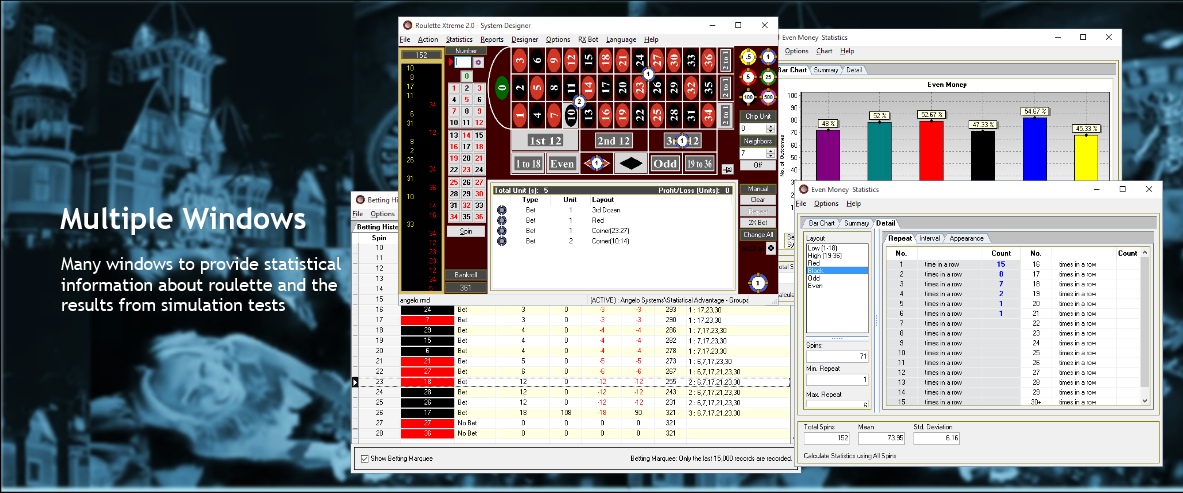Open the Designer menu
The image size is (1183, 493).
(x=525, y=40)
